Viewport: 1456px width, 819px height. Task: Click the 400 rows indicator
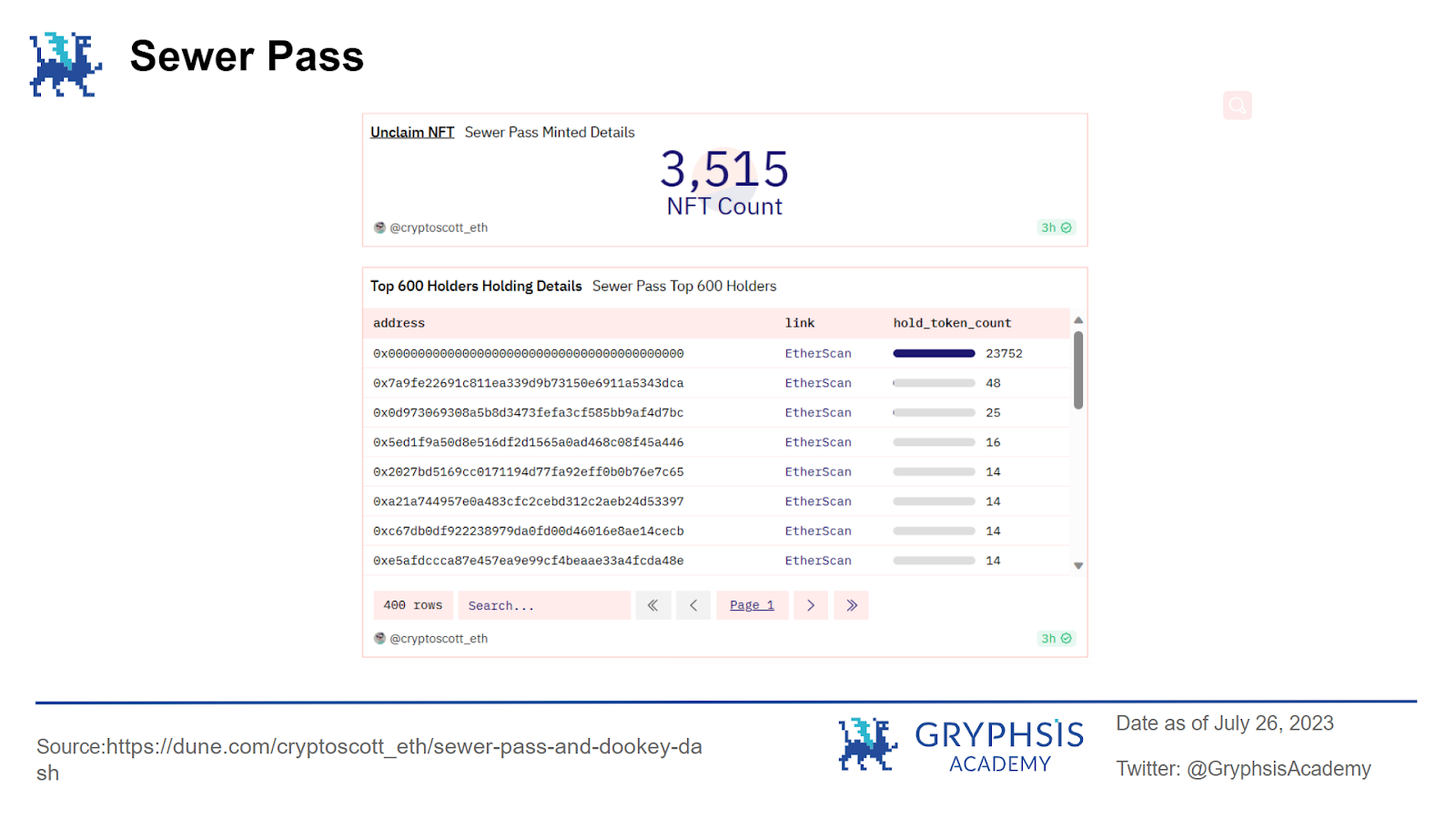[x=412, y=605]
